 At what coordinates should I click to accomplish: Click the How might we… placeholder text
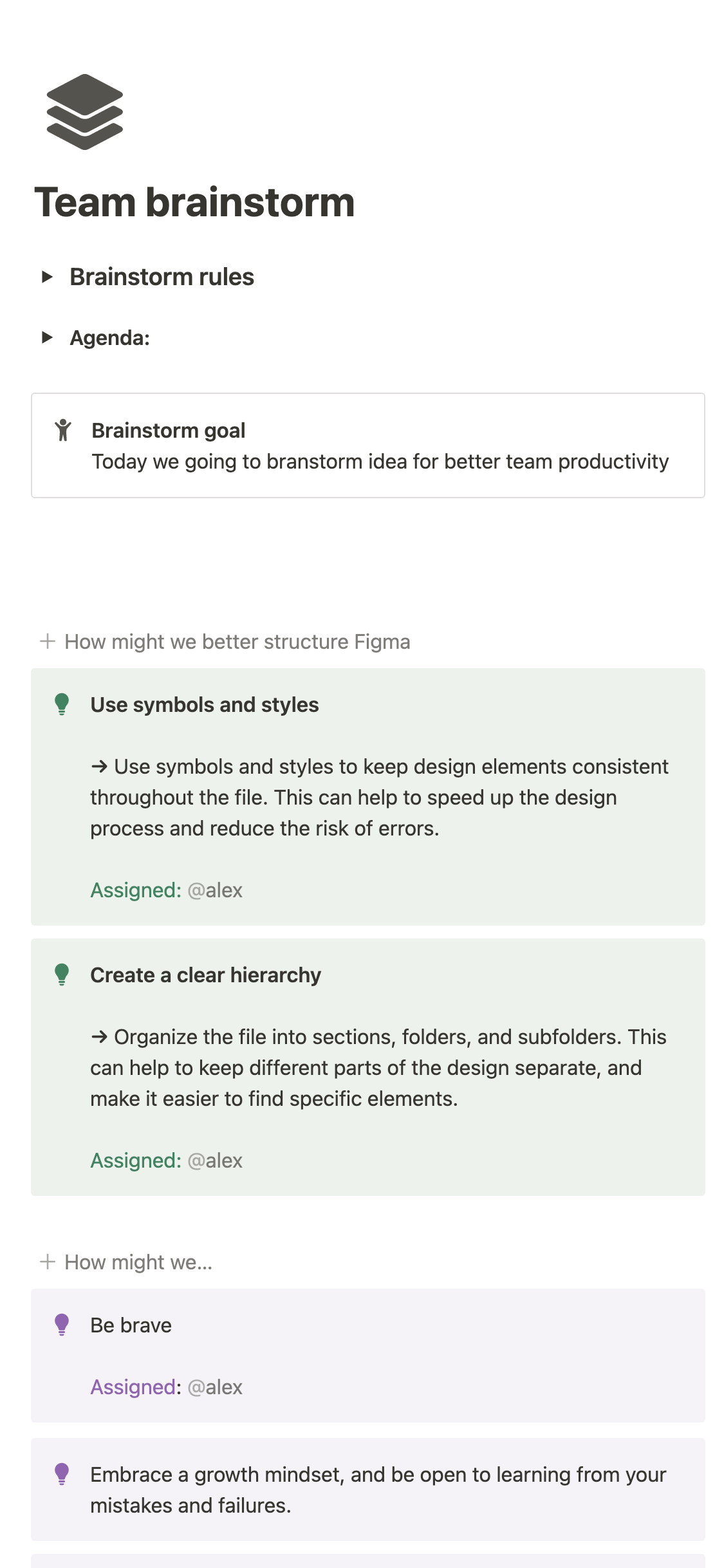[138, 1262]
